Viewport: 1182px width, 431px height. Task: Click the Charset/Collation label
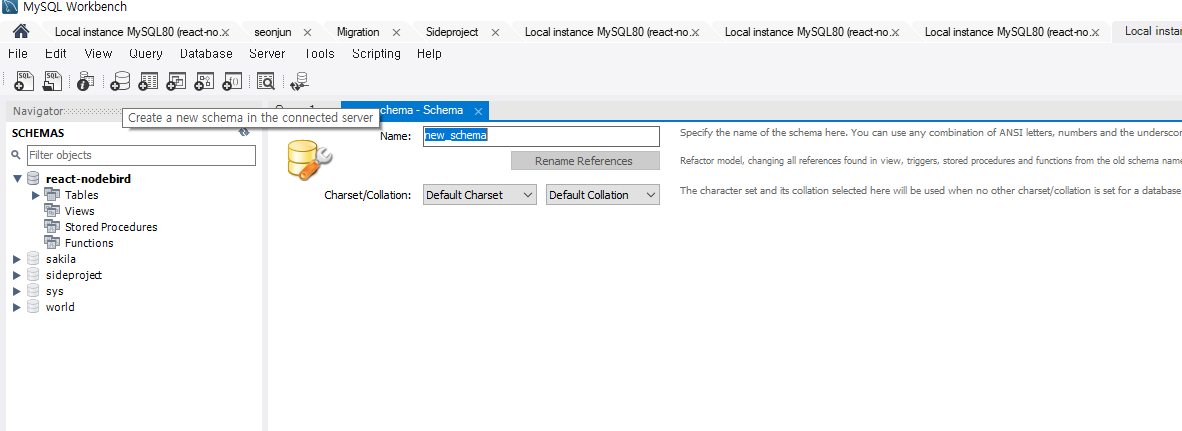[368, 195]
